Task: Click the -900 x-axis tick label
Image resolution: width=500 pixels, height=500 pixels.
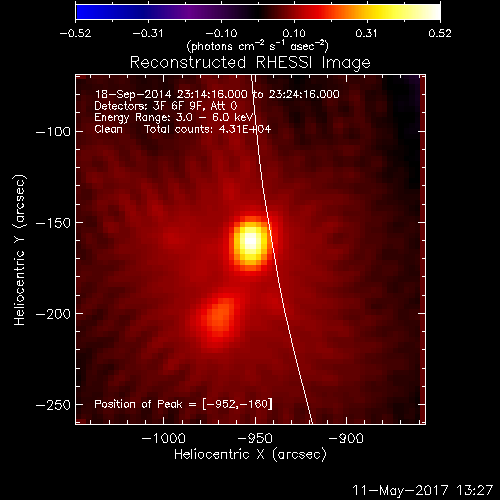Action: 346,438
